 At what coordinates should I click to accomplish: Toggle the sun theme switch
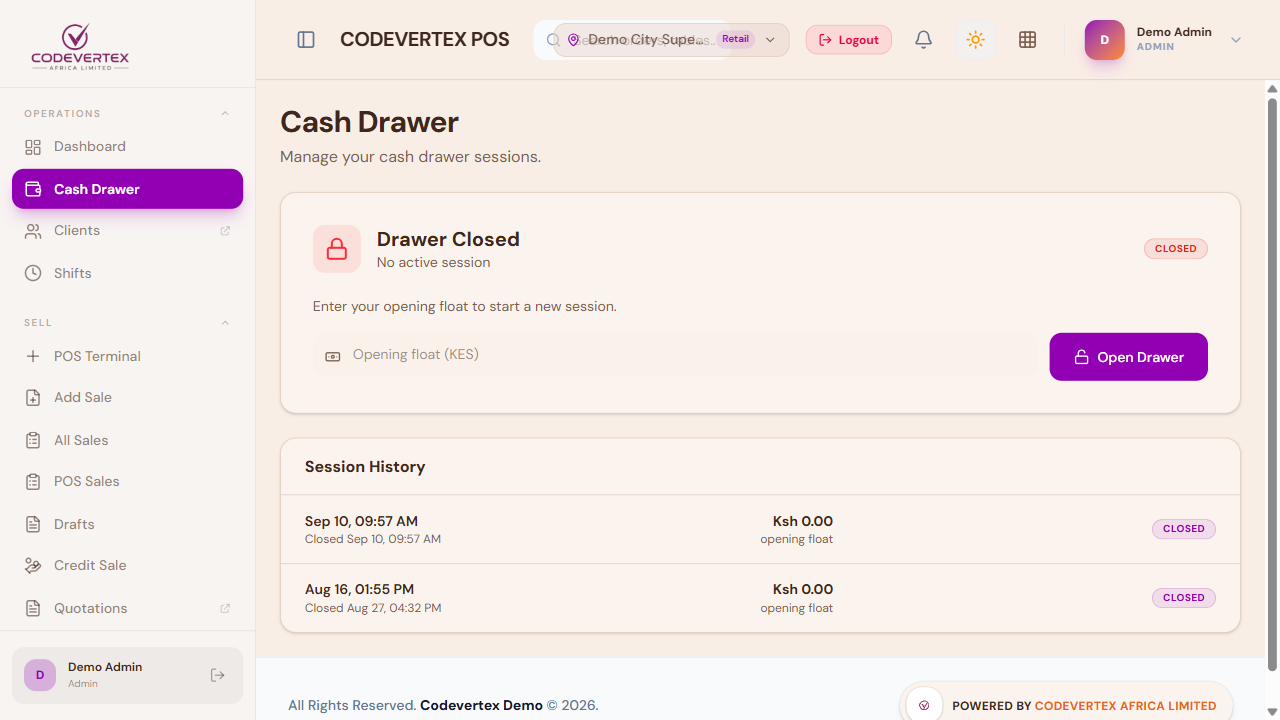(x=975, y=40)
